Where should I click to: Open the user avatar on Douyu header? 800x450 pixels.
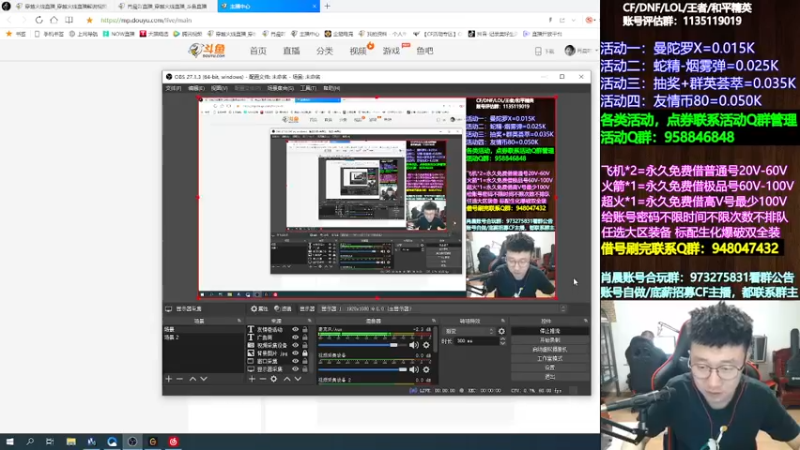tap(569, 51)
